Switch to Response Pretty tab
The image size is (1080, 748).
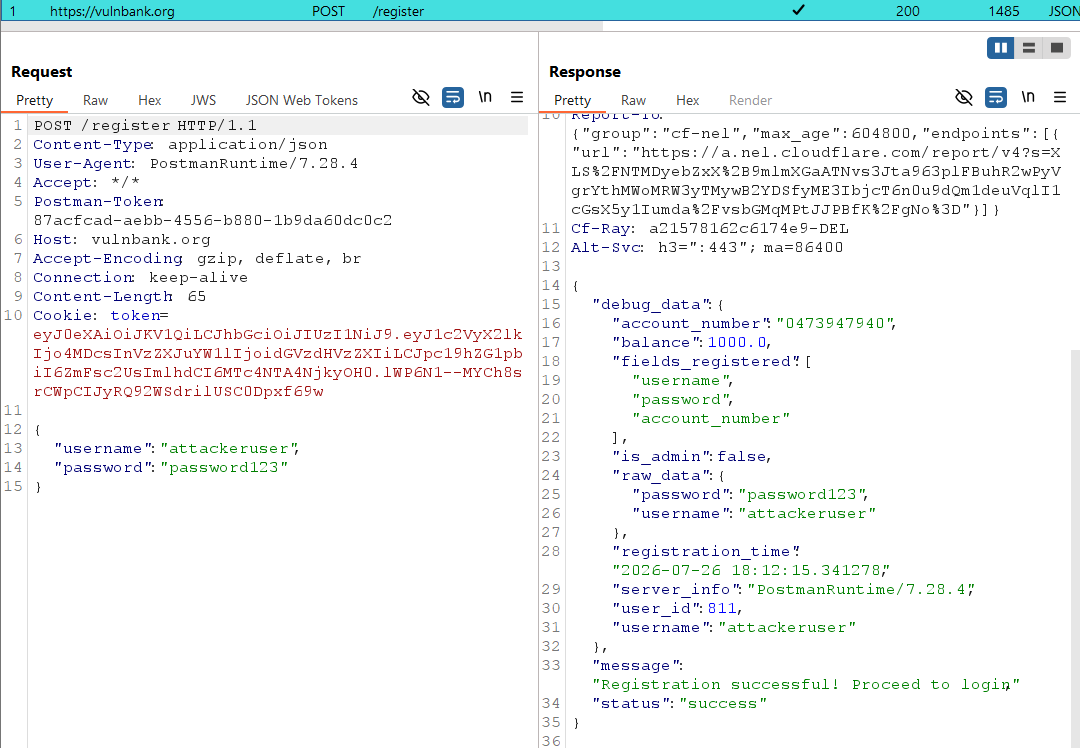pos(572,101)
